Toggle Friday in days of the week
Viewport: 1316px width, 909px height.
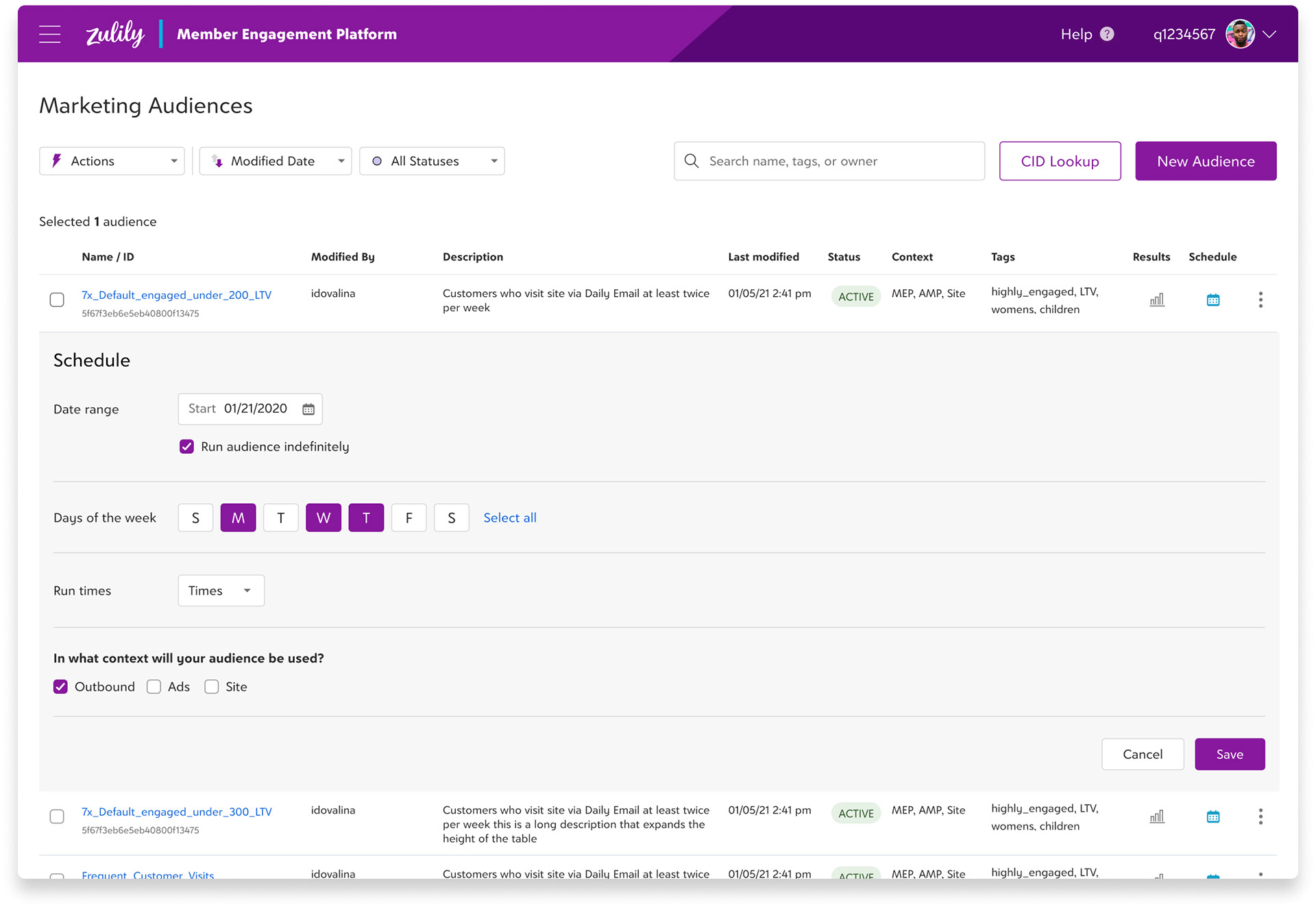(x=409, y=518)
